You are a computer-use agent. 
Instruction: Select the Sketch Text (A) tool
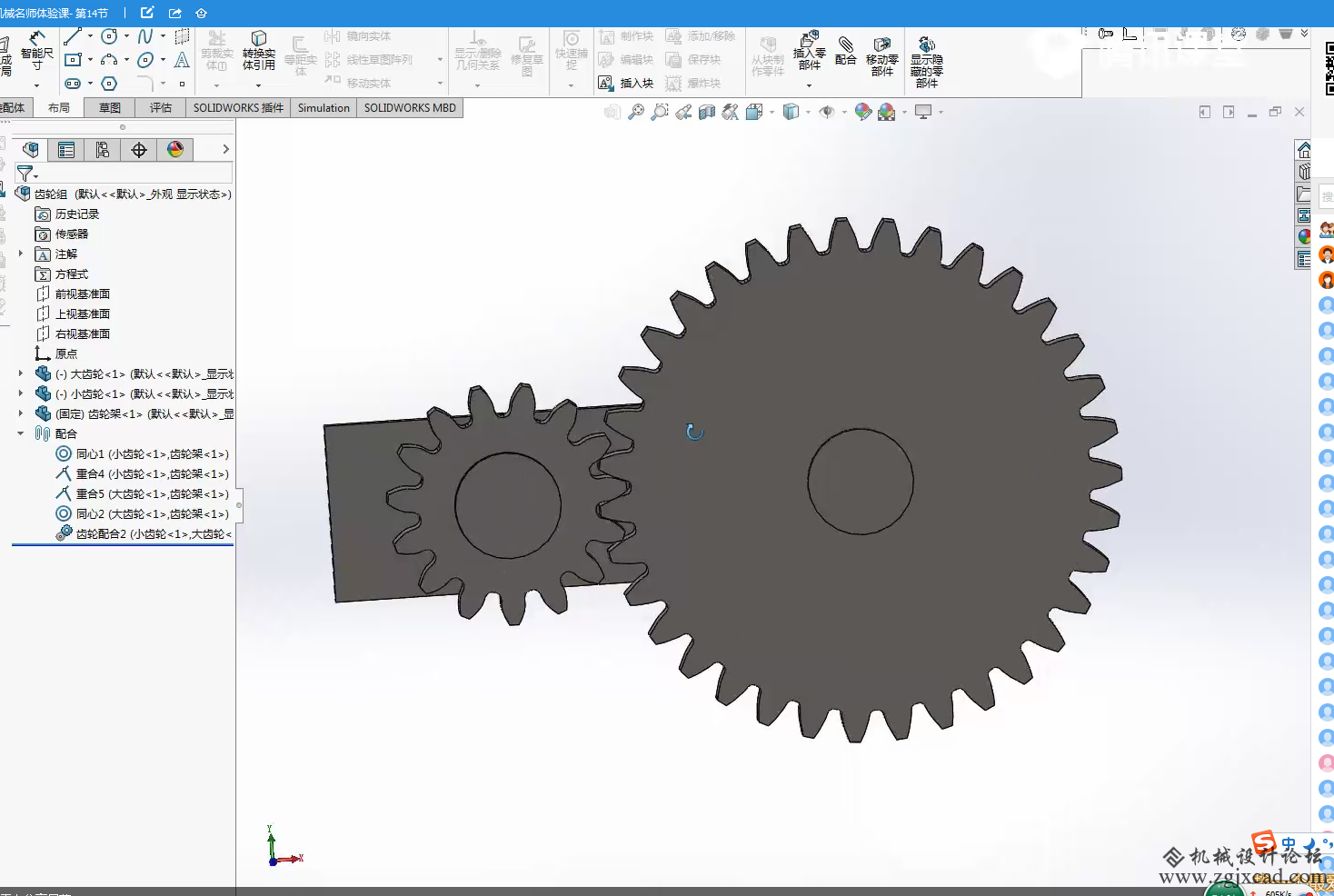182,60
